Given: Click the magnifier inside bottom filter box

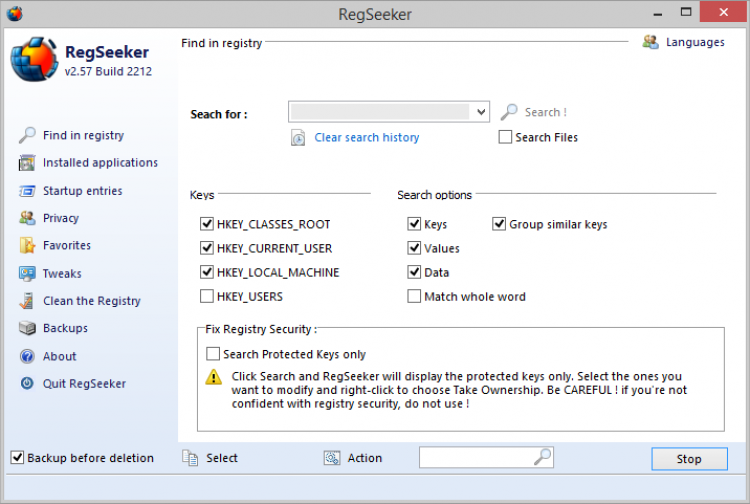Looking at the screenshot, I should [542, 457].
